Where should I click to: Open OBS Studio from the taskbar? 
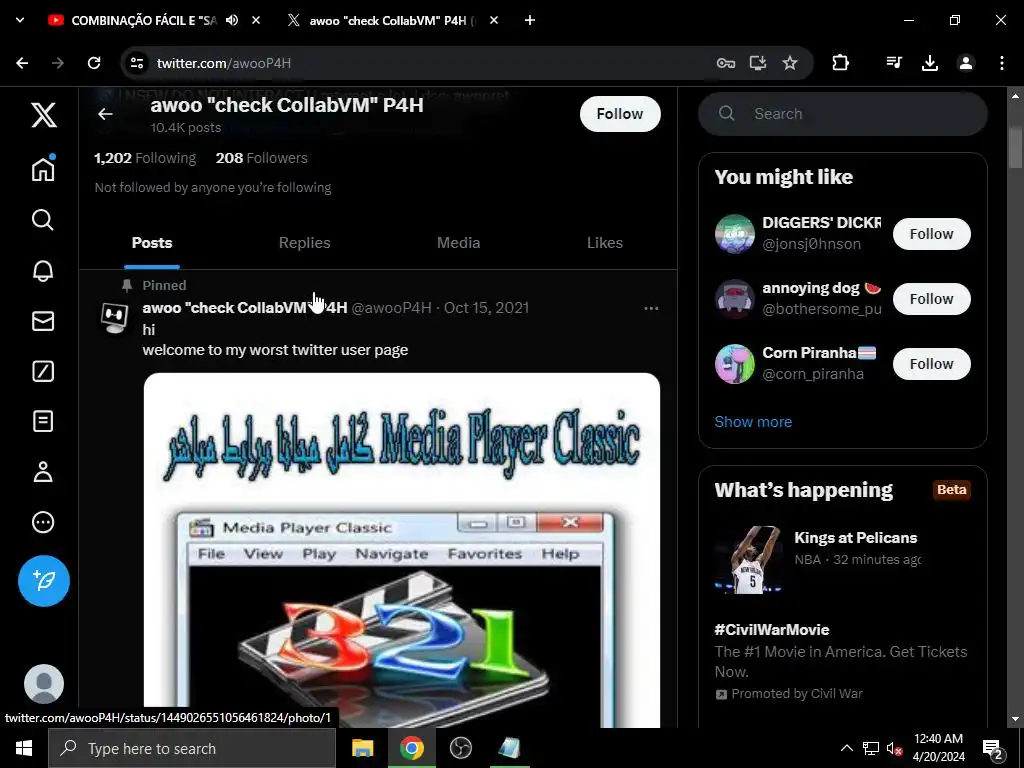(x=460, y=748)
